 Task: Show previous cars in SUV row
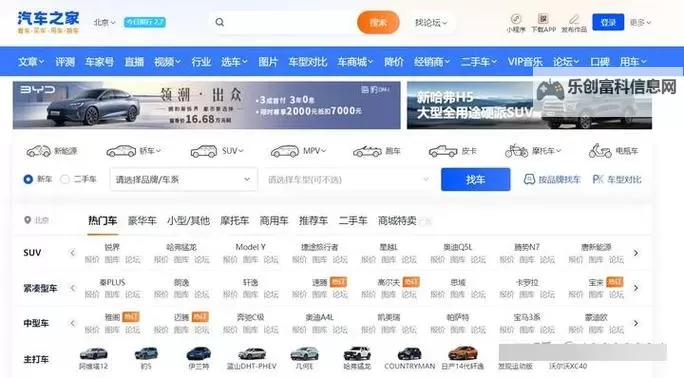tap(72, 253)
